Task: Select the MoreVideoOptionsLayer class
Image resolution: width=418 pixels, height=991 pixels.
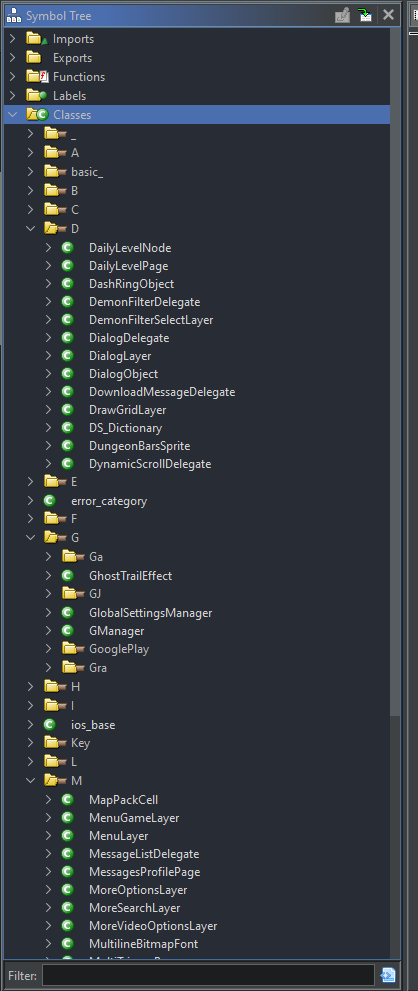Action: click(153, 926)
